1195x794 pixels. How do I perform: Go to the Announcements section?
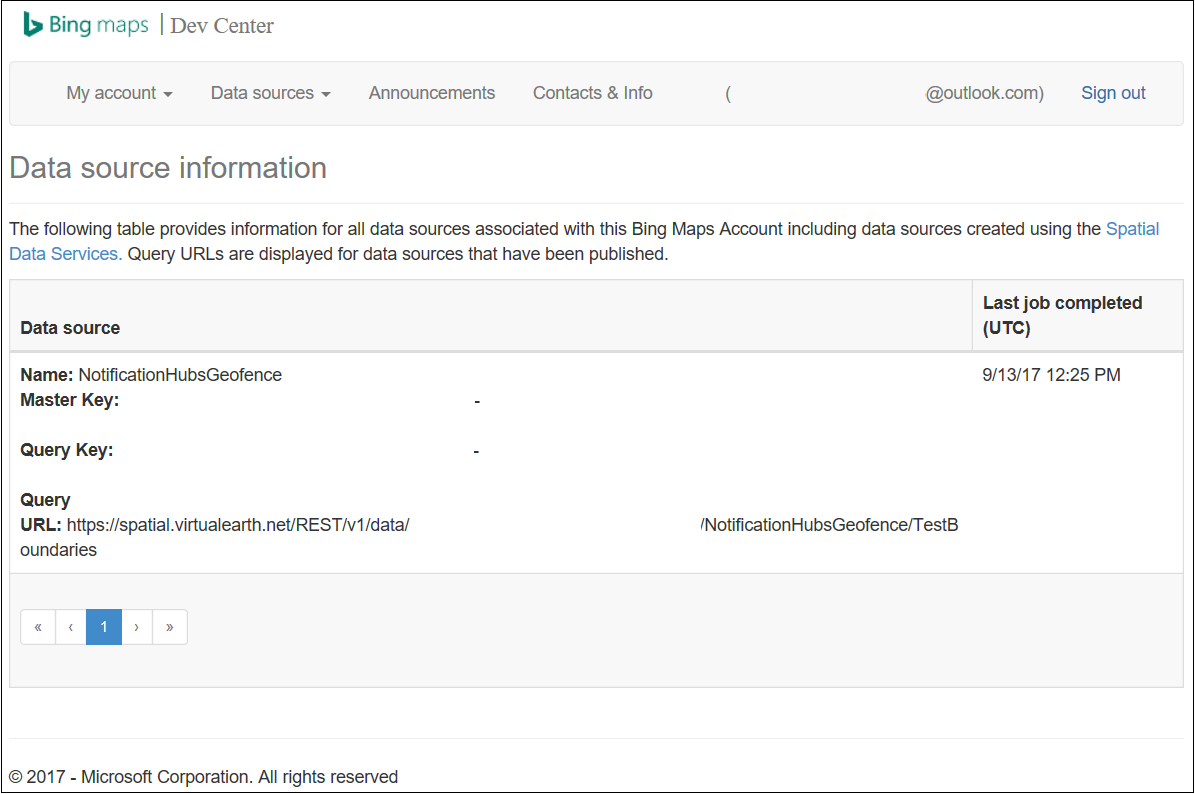[x=431, y=92]
